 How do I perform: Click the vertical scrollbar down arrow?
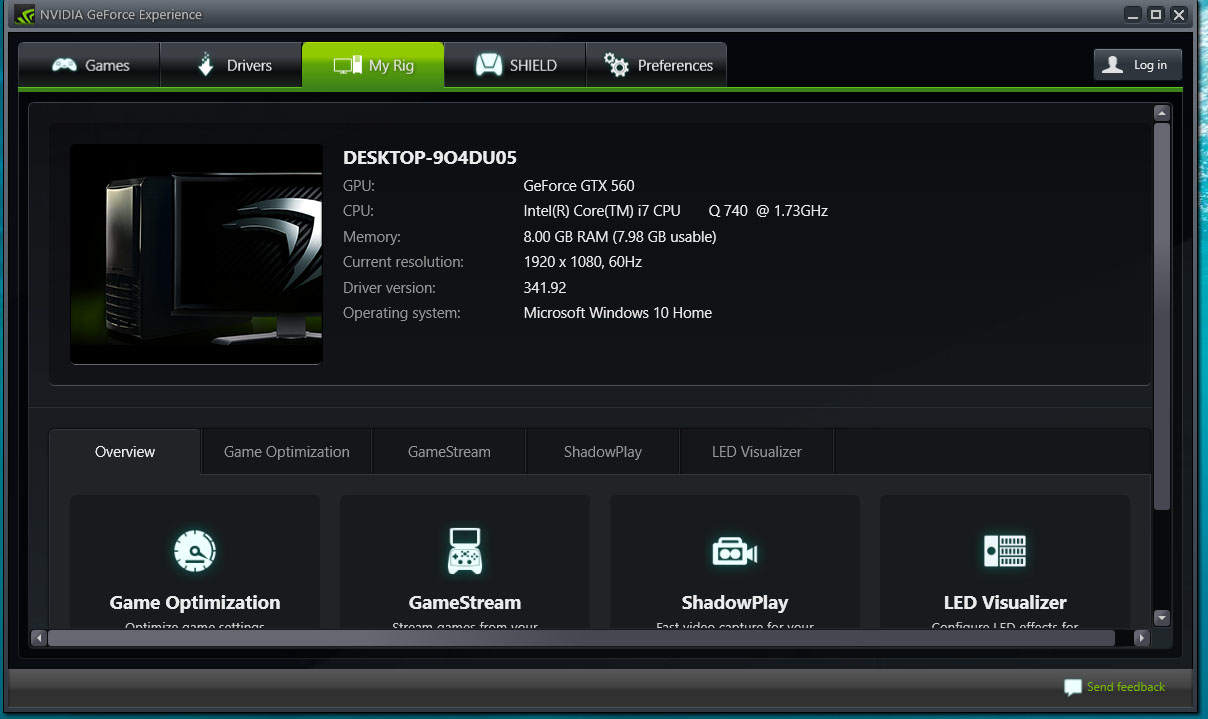(1161, 618)
